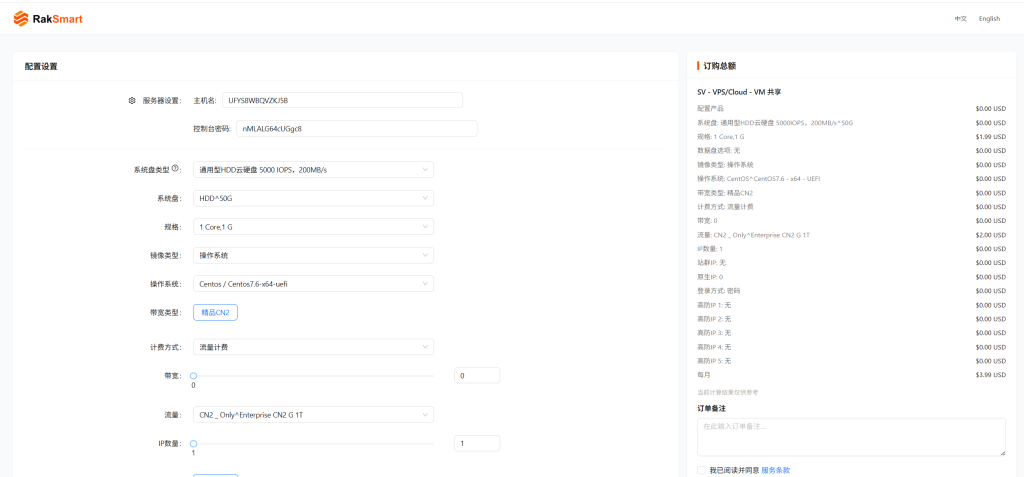Click the help question icon next to 系统盘类型
Viewport: 1024px width, 477px height.
tap(175, 169)
